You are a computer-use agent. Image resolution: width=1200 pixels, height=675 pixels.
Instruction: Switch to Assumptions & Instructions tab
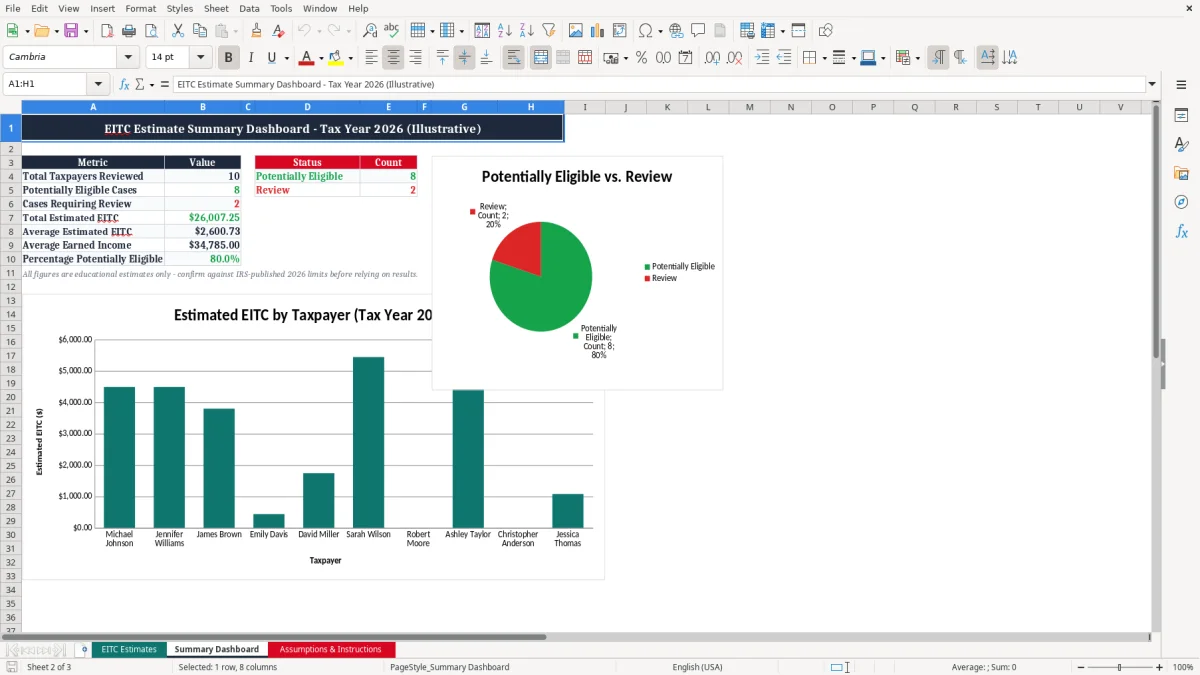point(331,649)
